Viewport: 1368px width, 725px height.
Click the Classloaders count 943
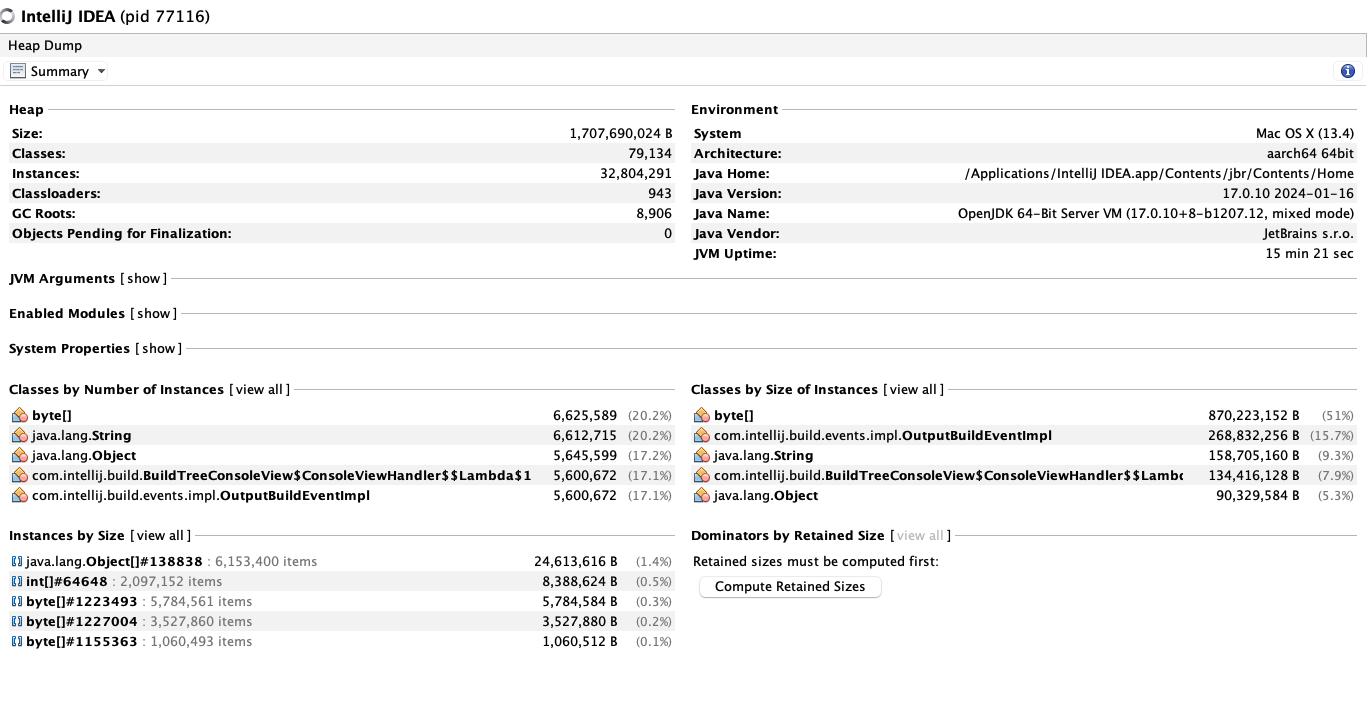(660, 194)
